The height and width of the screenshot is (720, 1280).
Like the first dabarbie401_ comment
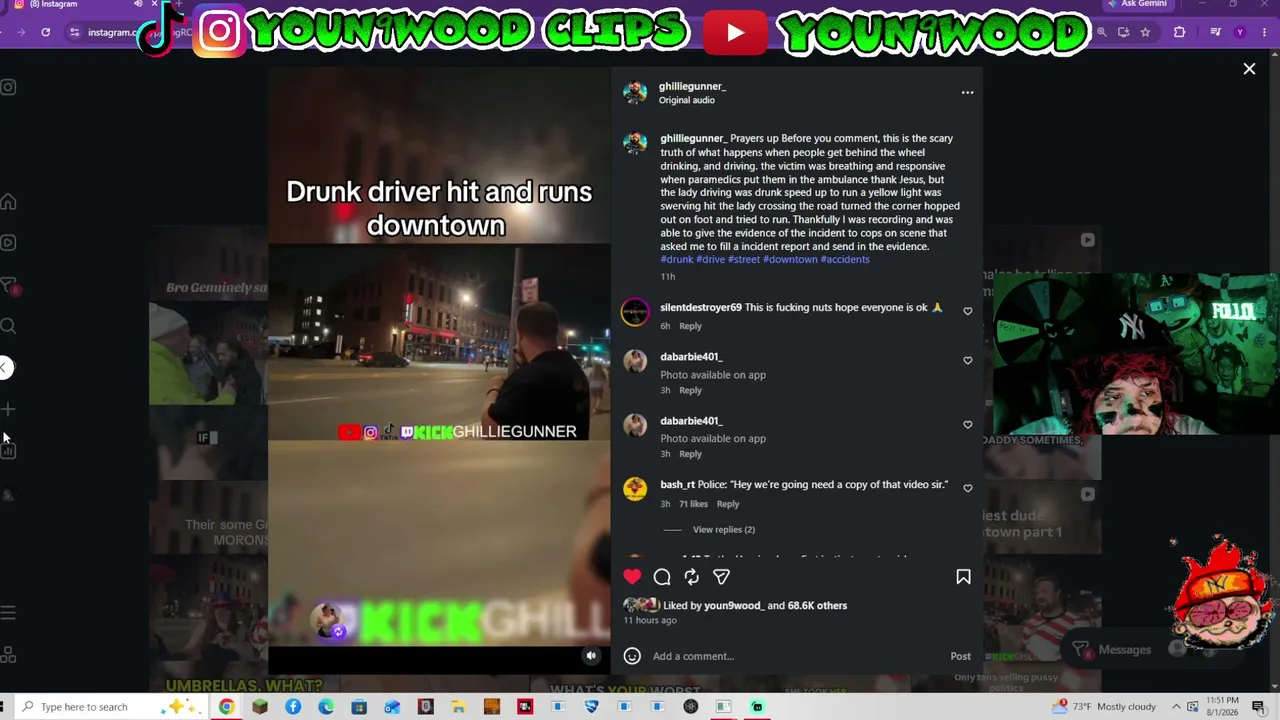click(967, 360)
